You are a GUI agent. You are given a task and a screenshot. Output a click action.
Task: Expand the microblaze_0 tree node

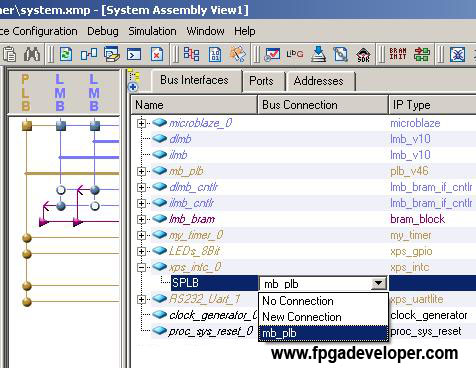point(141,123)
